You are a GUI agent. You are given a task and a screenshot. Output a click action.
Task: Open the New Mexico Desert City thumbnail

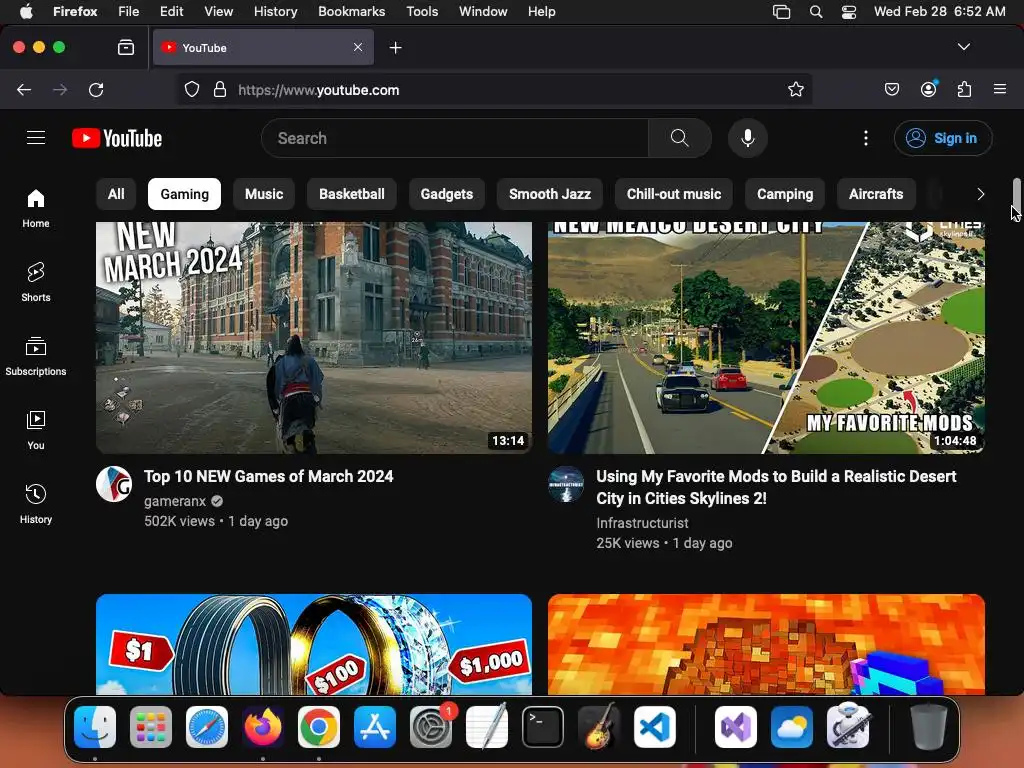[766, 338]
